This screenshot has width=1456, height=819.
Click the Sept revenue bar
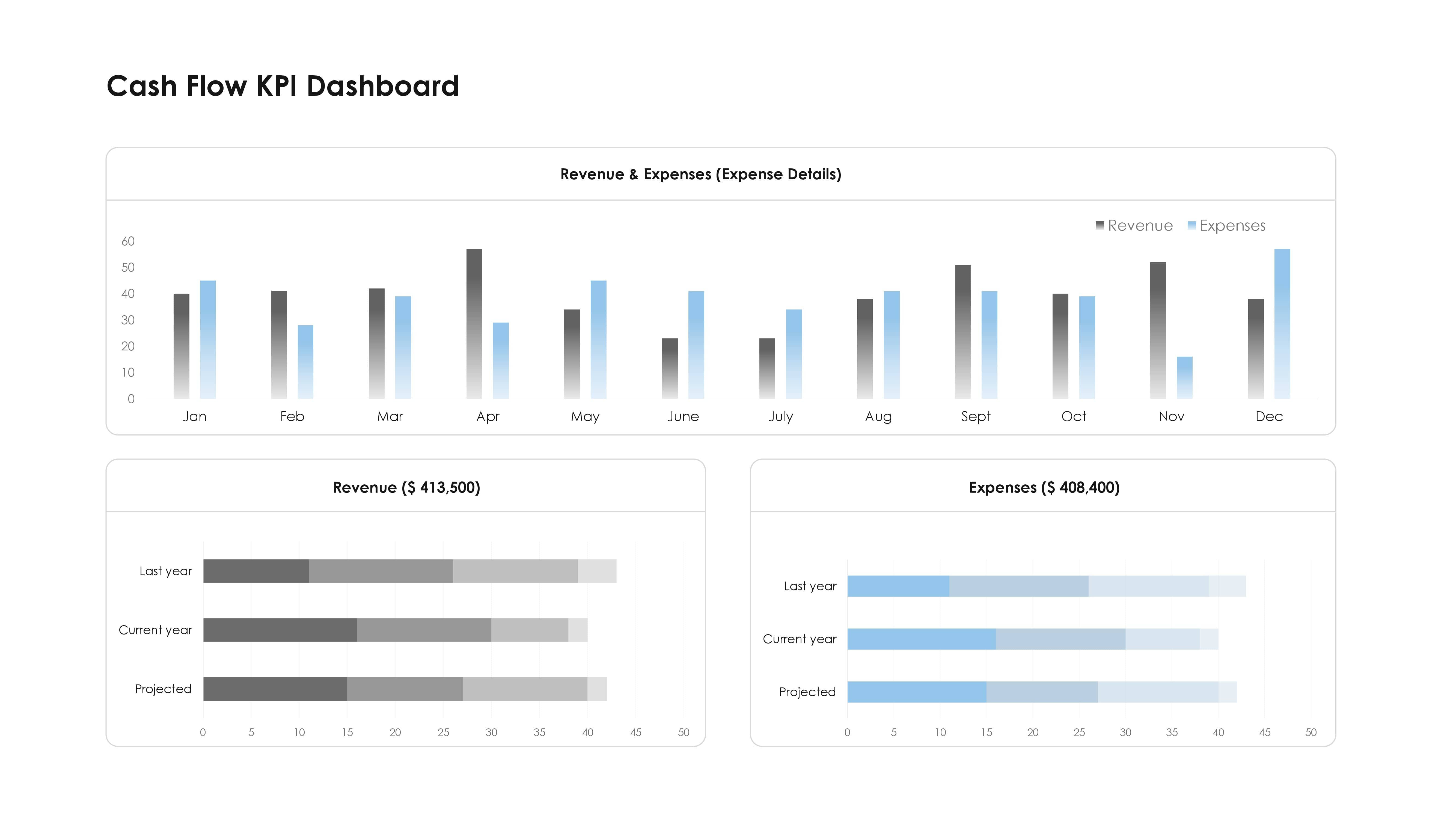962,332
